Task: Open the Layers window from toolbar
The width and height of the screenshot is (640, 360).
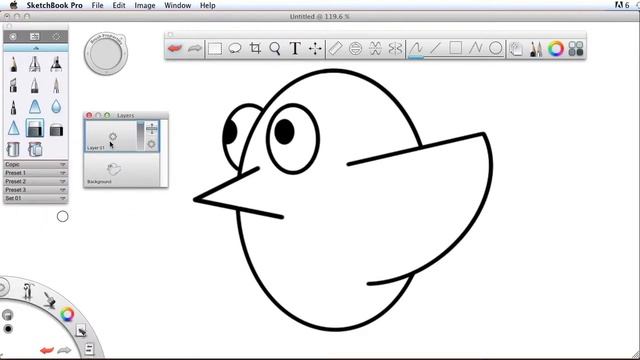Action: pyautogui.click(x=516, y=49)
